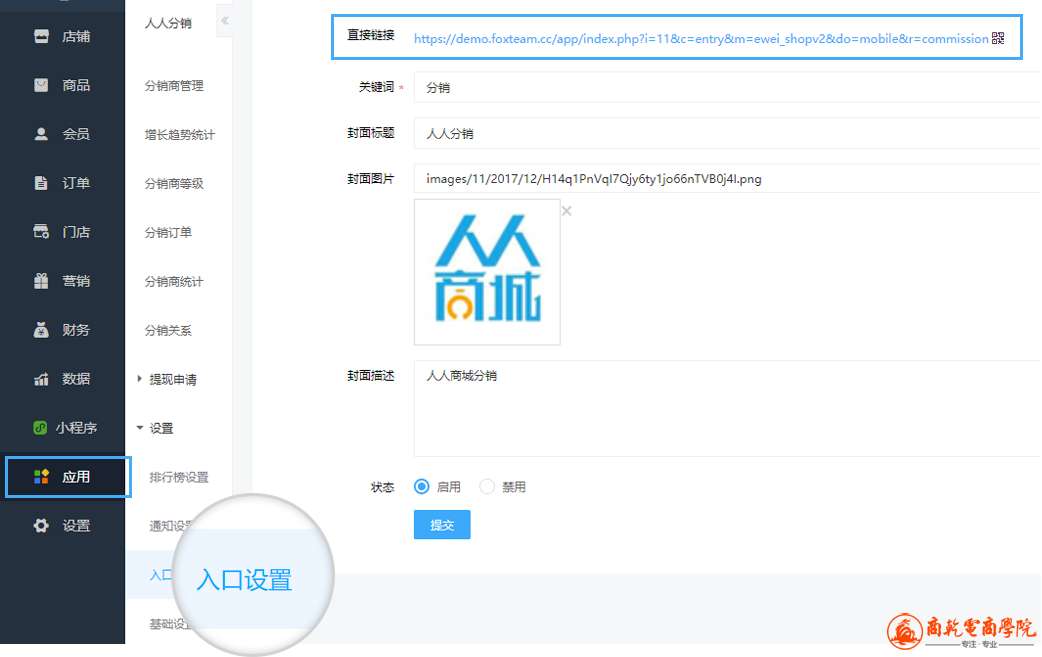Open 会员 members via person icon
The image size is (1042, 657).
click(x=41, y=134)
